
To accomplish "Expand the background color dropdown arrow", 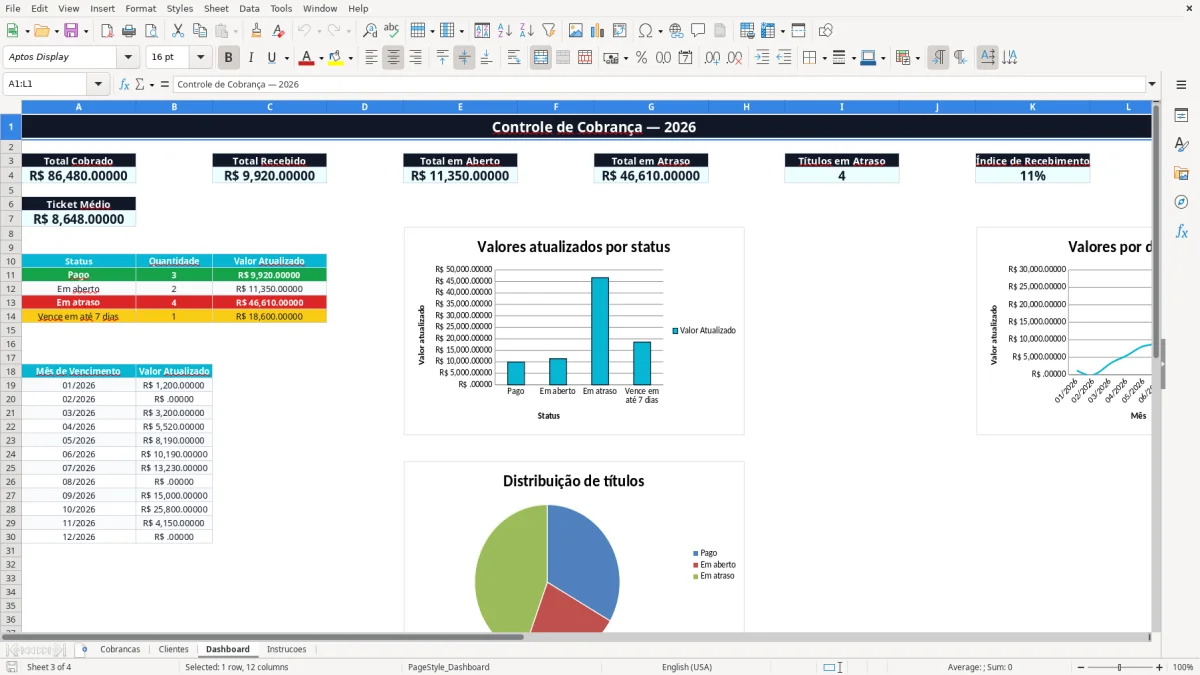I will 350,58.
